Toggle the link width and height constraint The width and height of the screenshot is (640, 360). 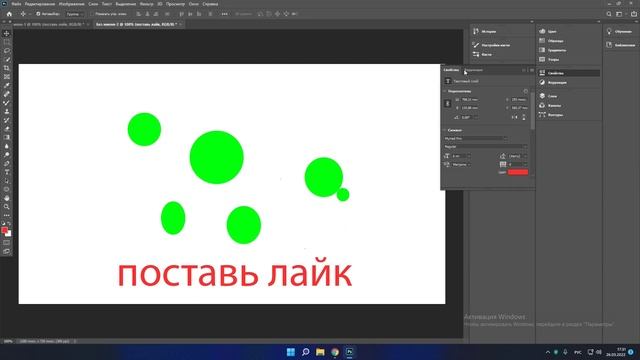click(447, 104)
